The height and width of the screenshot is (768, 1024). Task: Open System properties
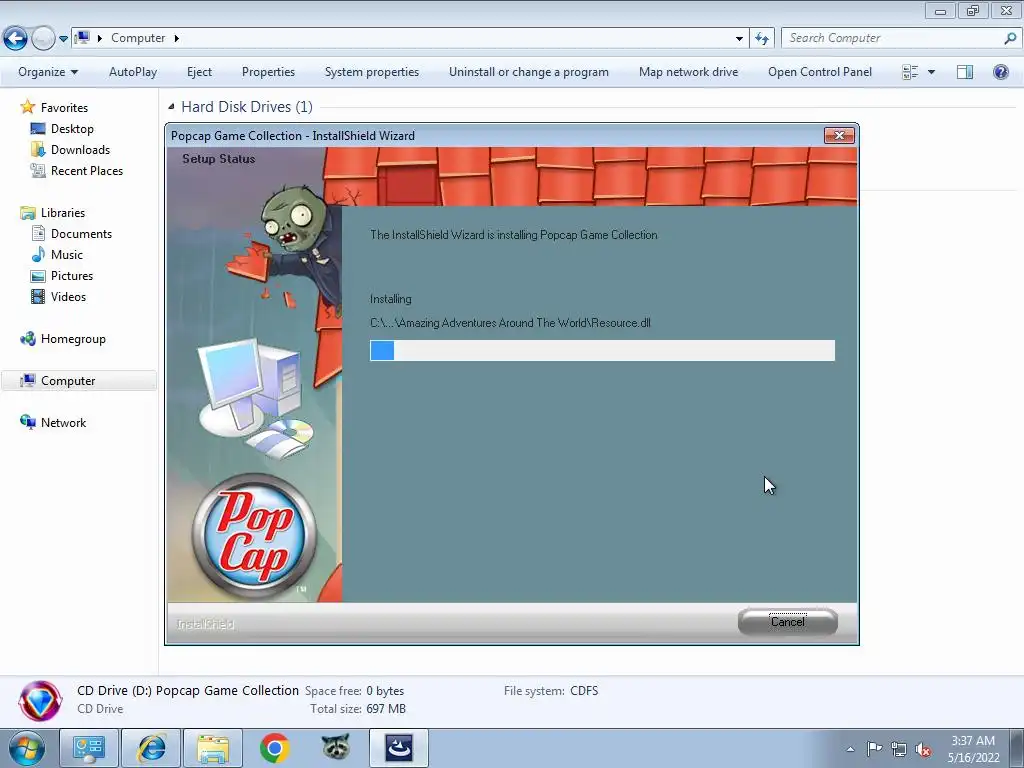(x=372, y=72)
